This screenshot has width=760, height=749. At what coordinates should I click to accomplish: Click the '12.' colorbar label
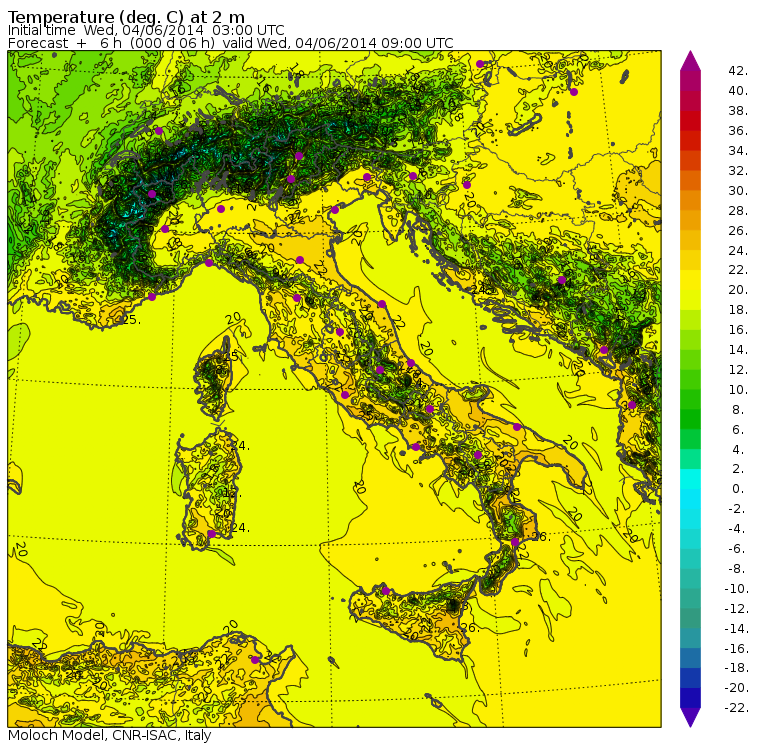point(738,369)
